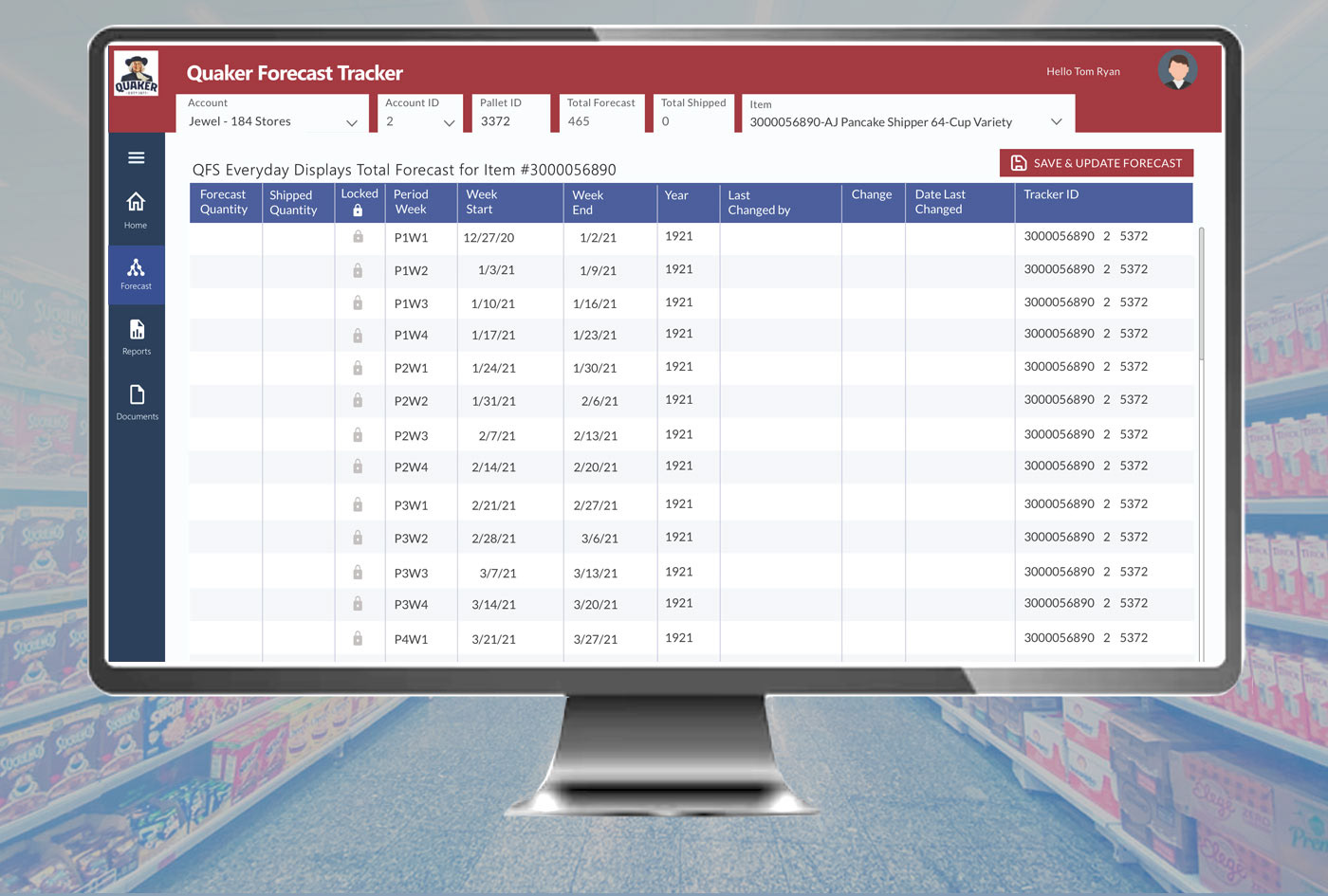Toggle lock for week P1W3
1328x896 pixels.
click(358, 303)
